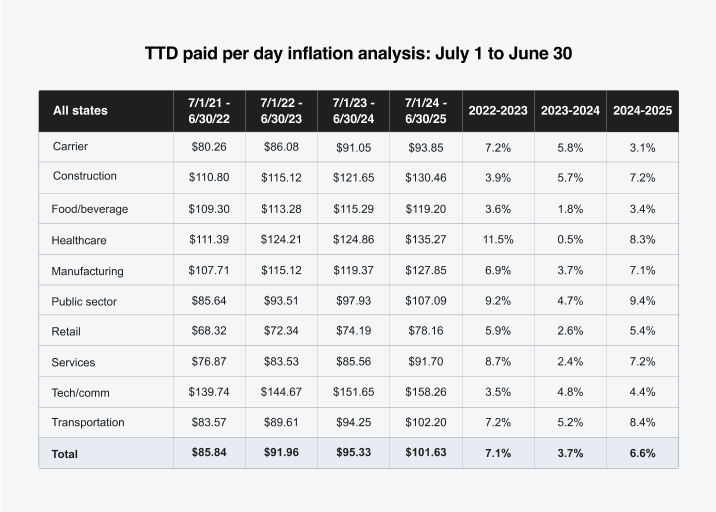716x512 pixels.
Task: Select the Carrier row label
Action: coord(70,147)
